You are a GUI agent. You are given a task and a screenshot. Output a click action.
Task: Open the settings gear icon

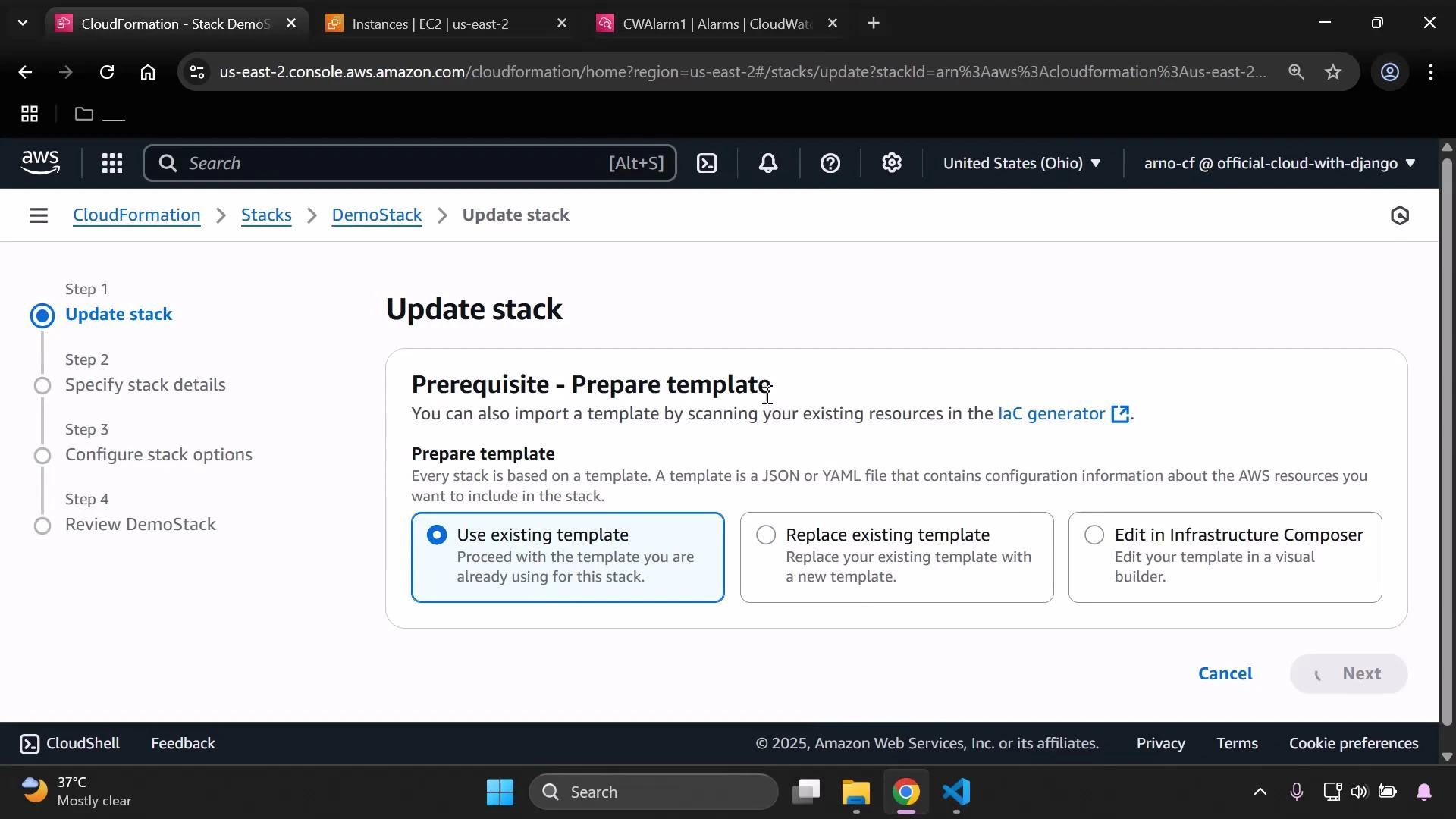click(x=892, y=162)
